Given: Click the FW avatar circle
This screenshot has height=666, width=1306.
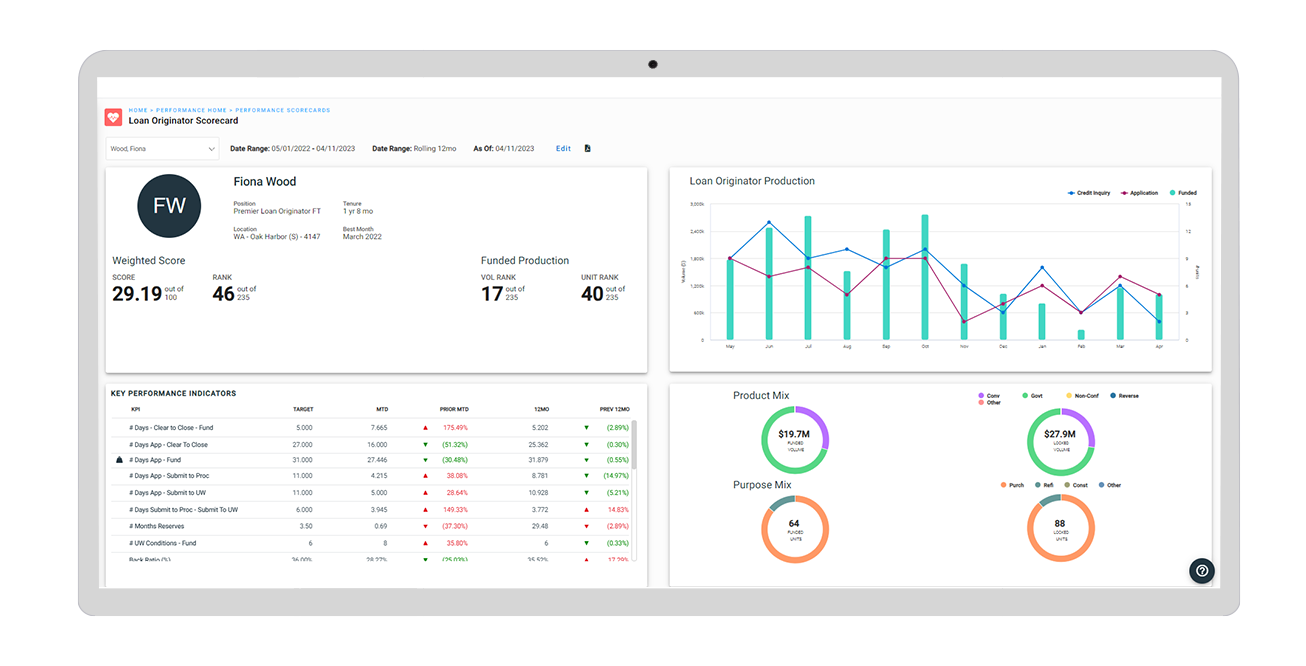Looking at the screenshot, I should [169, 206].
